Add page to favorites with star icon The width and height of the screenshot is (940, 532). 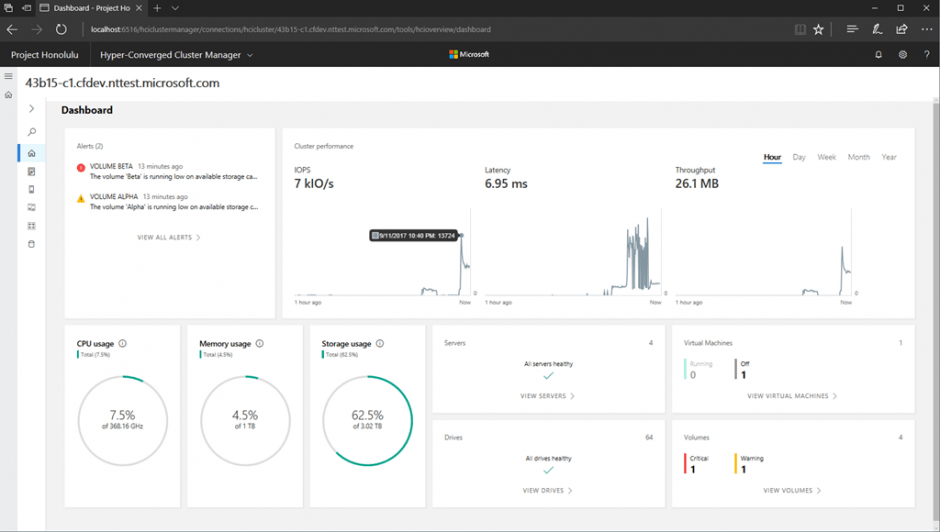coord(819,30)
